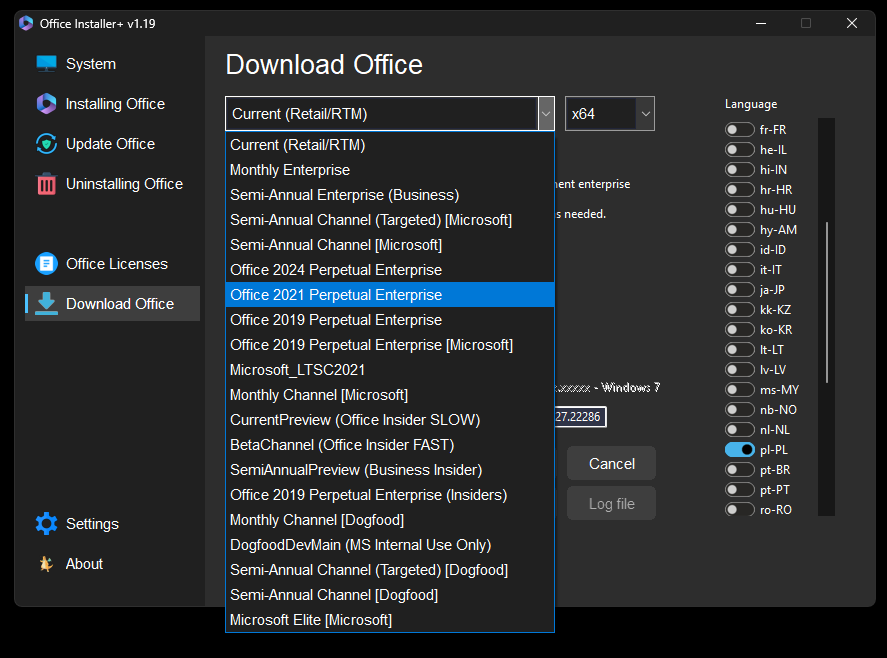
Task: Pick Semi-Annual Channel (Targeted) [Microsoft]
Action: pyautogui.click(x=390, y=220)
